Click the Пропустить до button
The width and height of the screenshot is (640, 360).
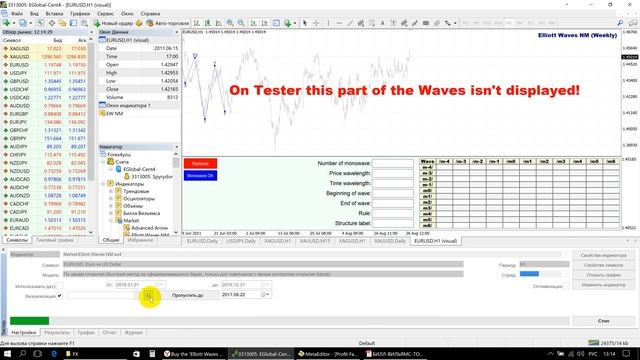(187, 295)
